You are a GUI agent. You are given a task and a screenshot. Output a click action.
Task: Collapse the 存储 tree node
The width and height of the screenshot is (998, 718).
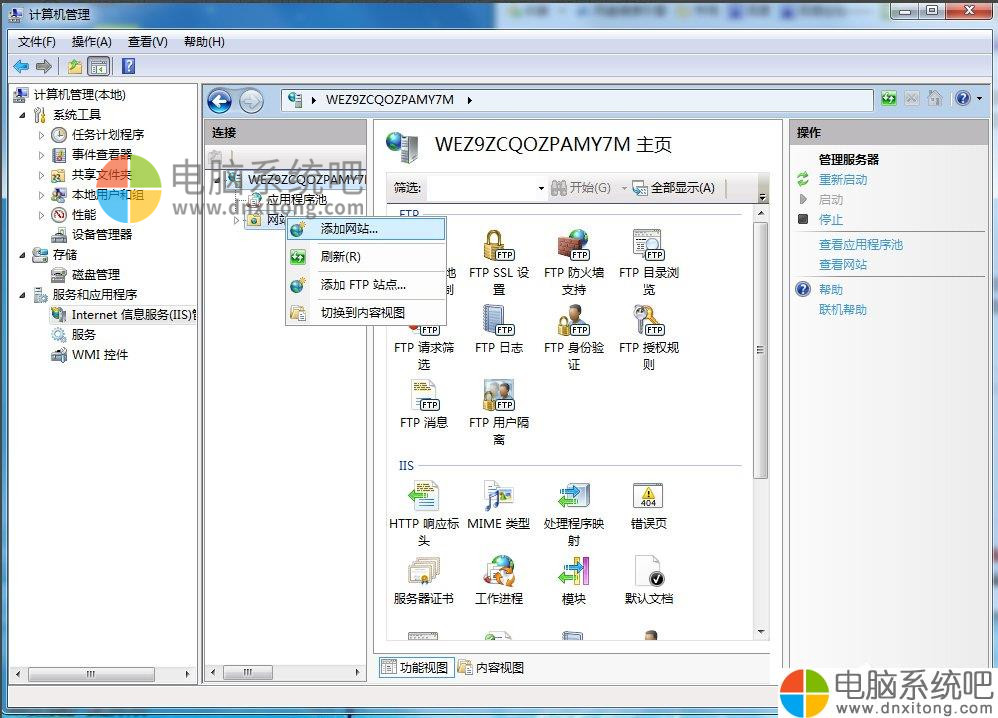tap(23, 255)
